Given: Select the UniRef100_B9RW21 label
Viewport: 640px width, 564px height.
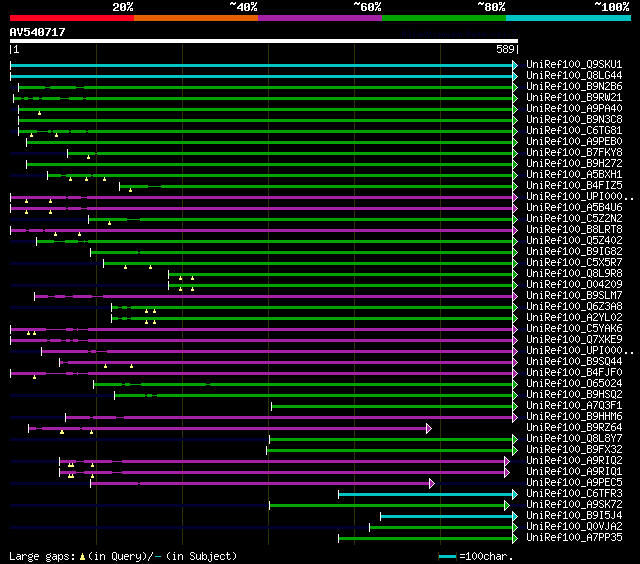Looking at the screenshot, I should [x=574, y=98].
